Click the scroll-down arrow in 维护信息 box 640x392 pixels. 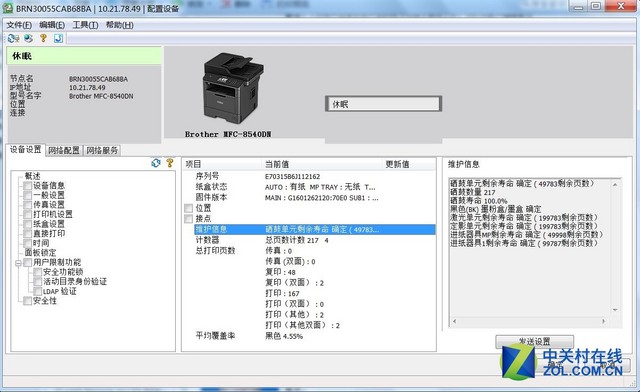coord(615,310)
